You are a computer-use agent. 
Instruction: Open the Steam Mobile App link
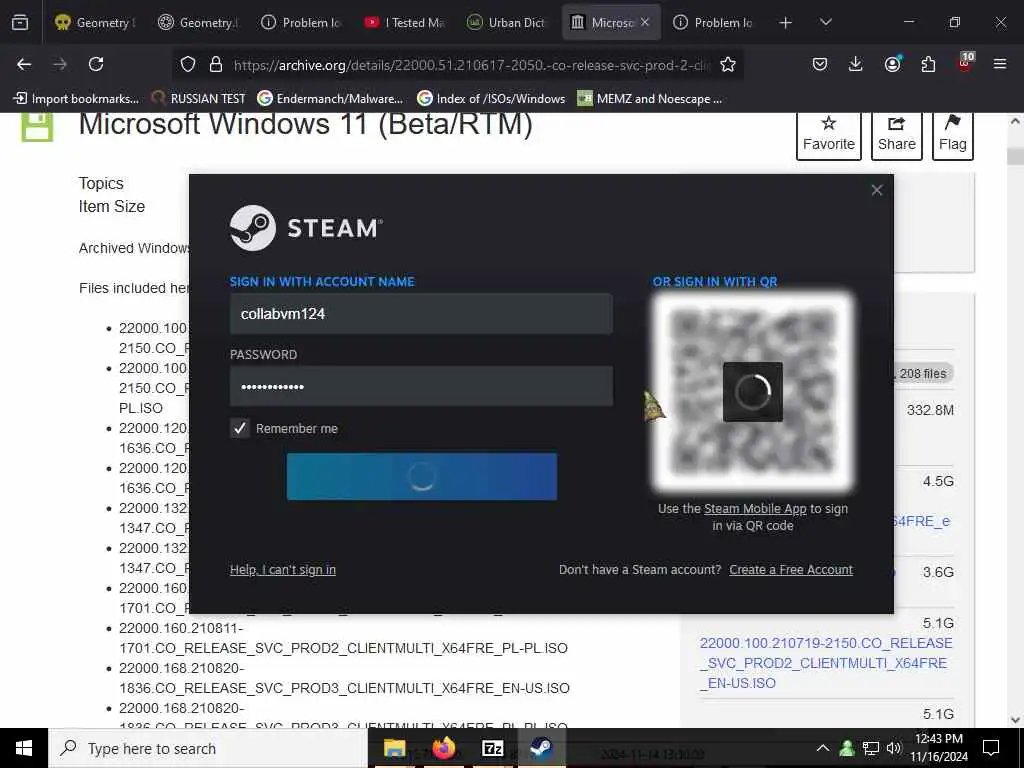tap(755, 509)
